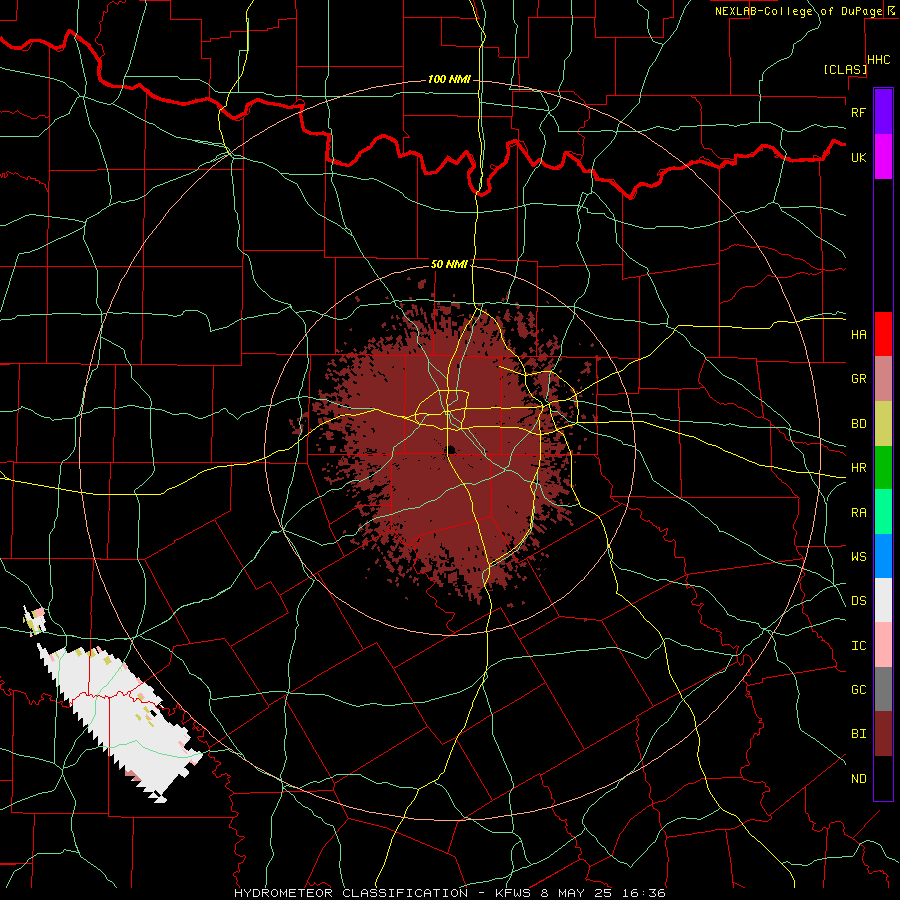
Task: Click the 'UK' legend label
Action: point(858,157)
